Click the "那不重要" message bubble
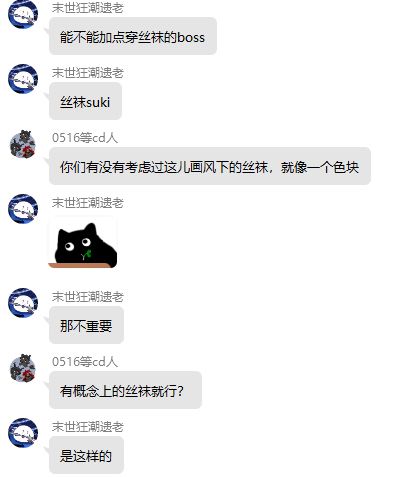This screenshot has width=407, height=477. click(x=86, y=325)
